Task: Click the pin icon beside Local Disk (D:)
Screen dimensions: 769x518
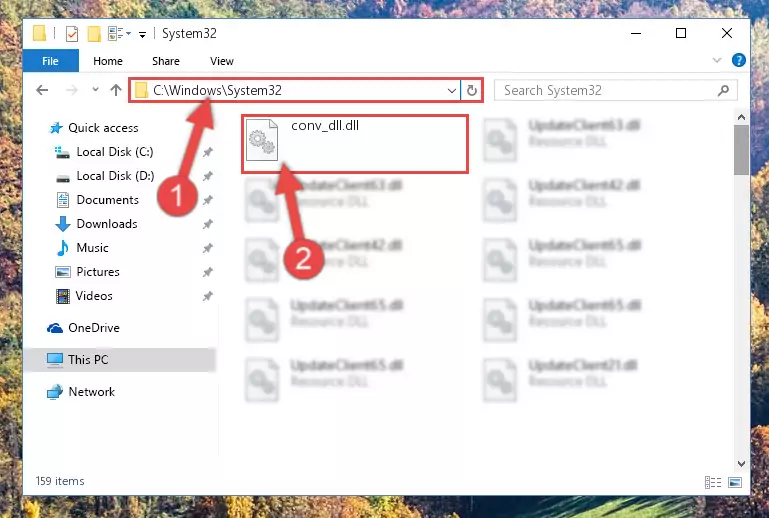Action: click(208, 176)
